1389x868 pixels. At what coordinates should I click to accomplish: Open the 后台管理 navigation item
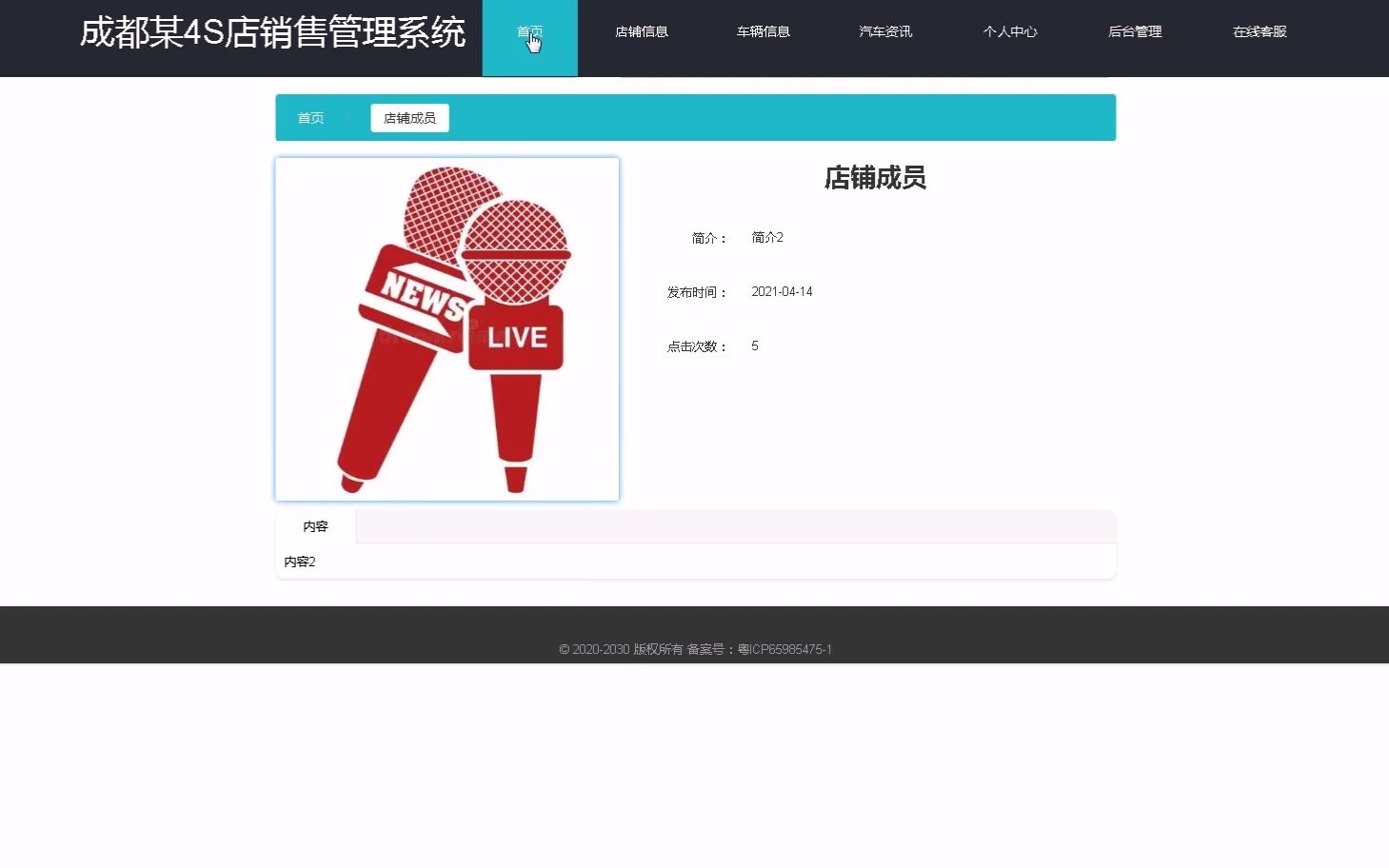pyautogui.click(x=1134, y=31)
